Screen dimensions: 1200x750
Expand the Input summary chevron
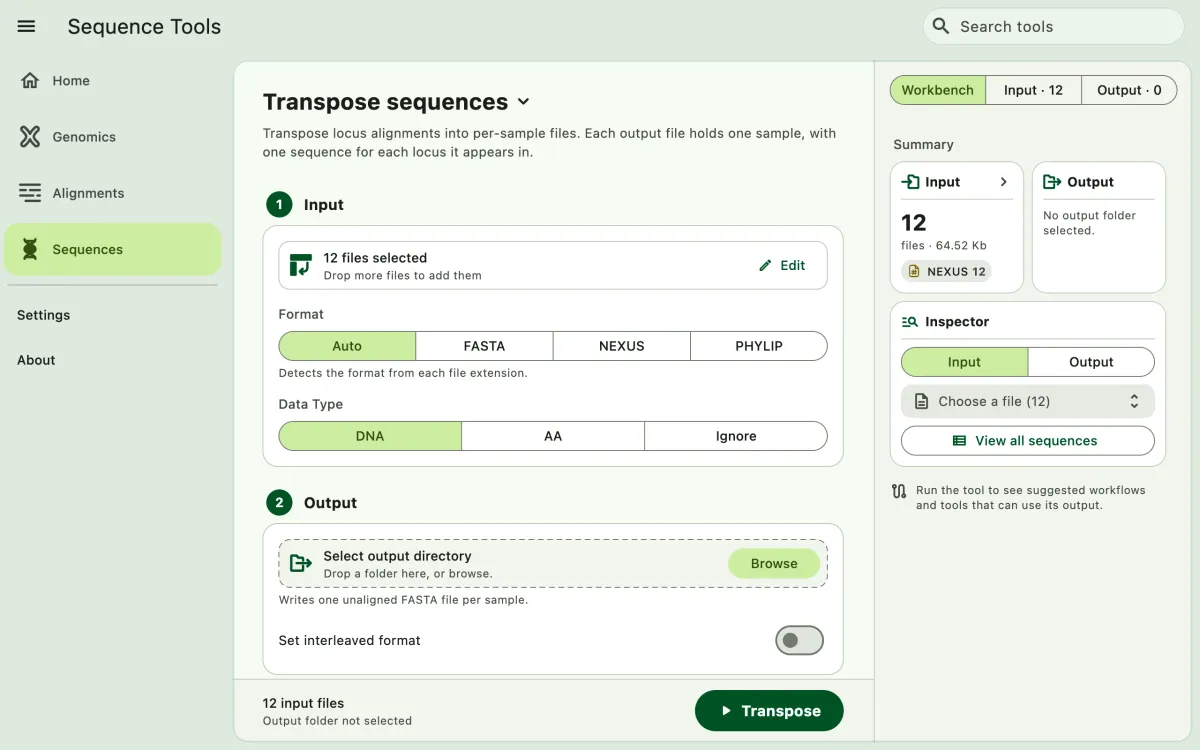1003,182
